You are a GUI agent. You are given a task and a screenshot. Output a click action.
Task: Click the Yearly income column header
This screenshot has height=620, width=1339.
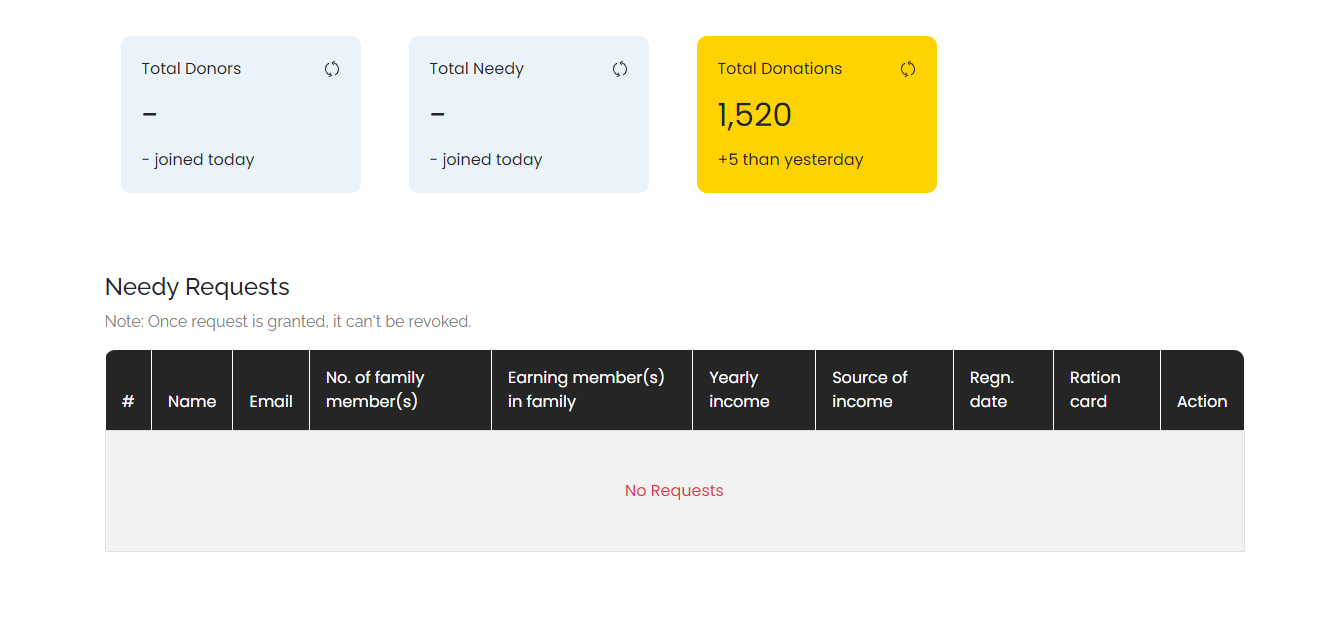[739, 390]
